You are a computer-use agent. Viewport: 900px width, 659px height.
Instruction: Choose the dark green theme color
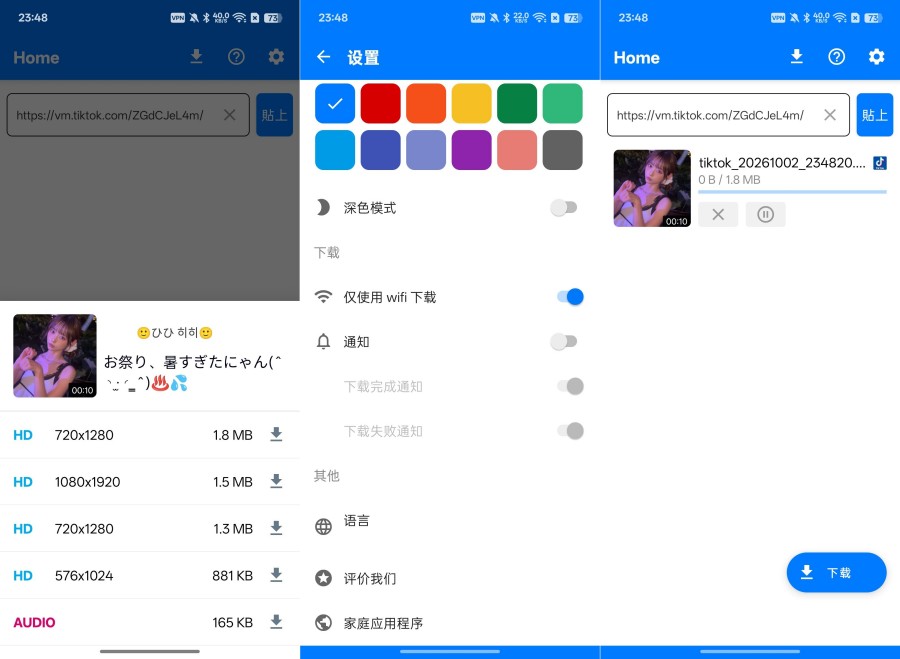tap(517, 103)
